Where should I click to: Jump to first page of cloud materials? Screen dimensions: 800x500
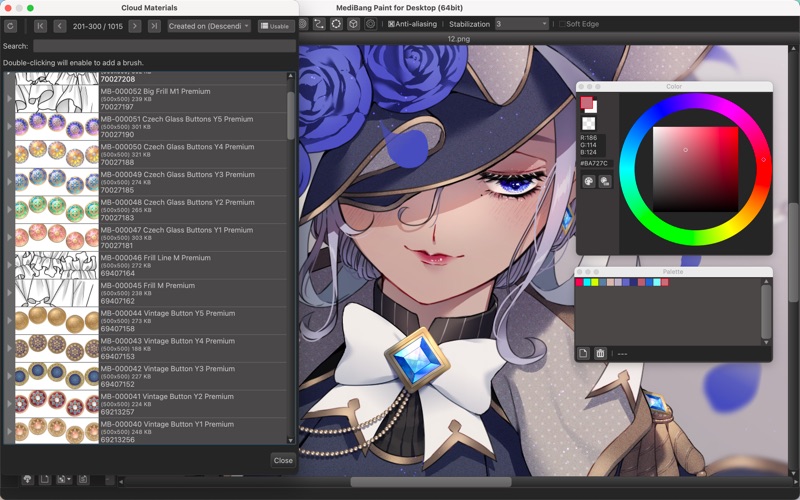click(40, 26)
